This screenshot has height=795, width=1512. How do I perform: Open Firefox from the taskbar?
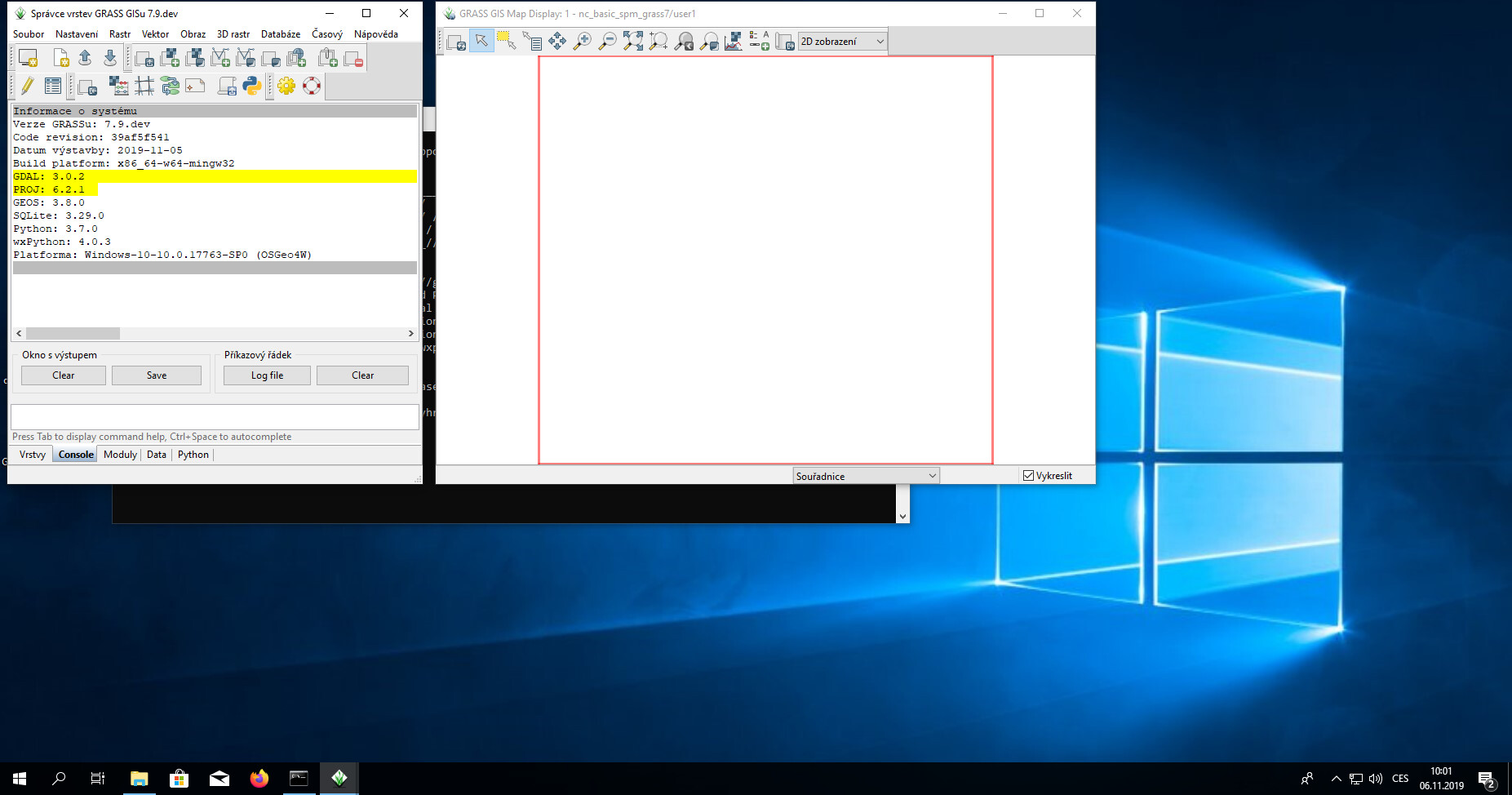(259, 779)
